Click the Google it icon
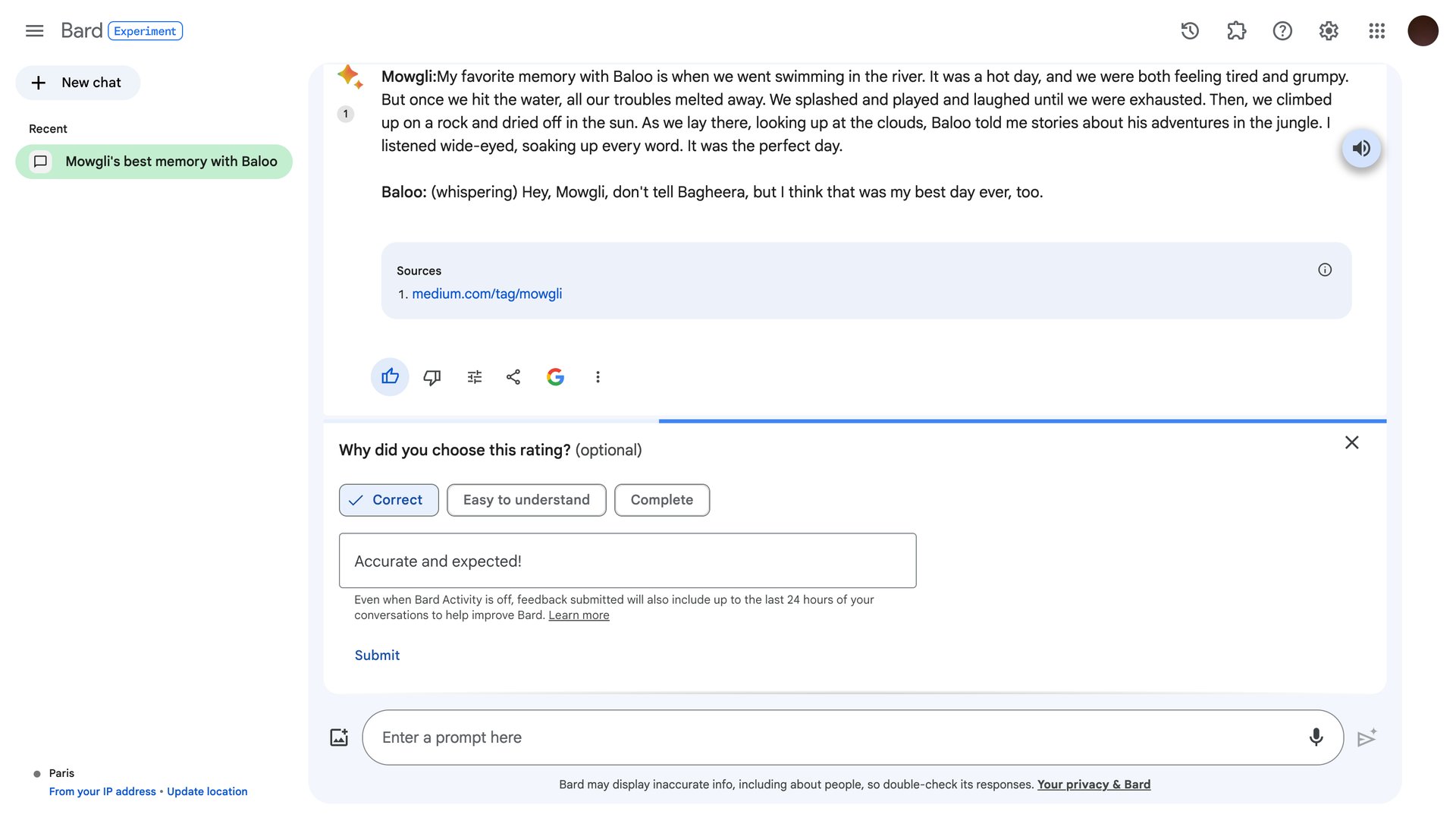1456x827 pixels. (555, 377)
